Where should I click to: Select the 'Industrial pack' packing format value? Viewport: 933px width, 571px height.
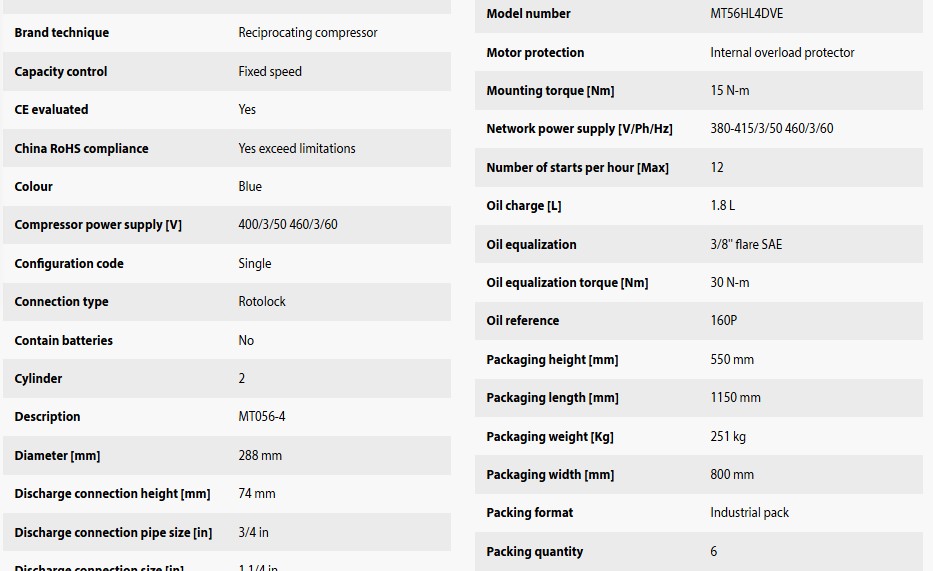(749, 513)
